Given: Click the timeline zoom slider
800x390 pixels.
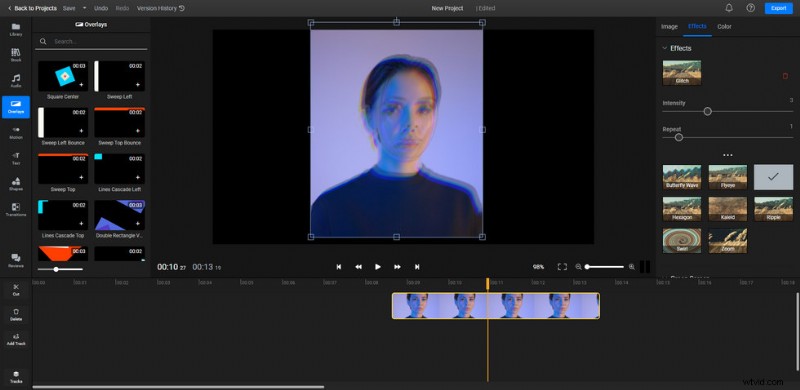Looking at the screenshot, I should pyautogui.click(x=605, y=266).
